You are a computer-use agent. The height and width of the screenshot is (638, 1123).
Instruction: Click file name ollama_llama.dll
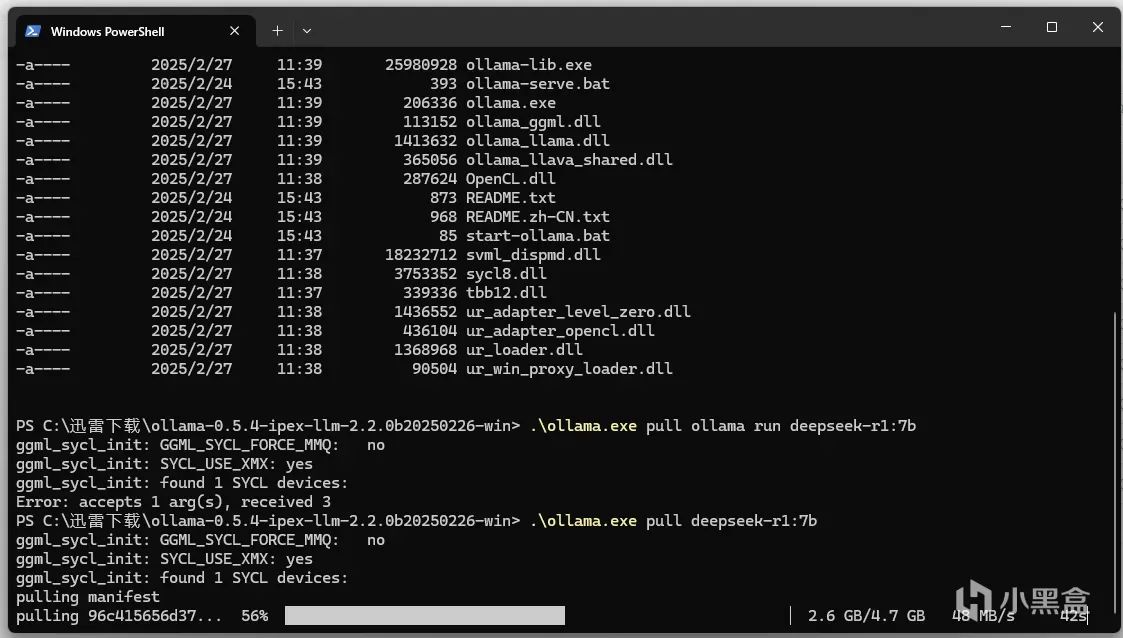(x=537, y=140)
